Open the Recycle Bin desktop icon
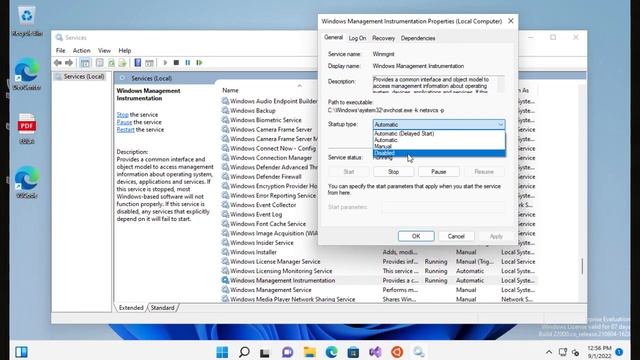Viewport: 640px width, 360px height. pos(27,21)
